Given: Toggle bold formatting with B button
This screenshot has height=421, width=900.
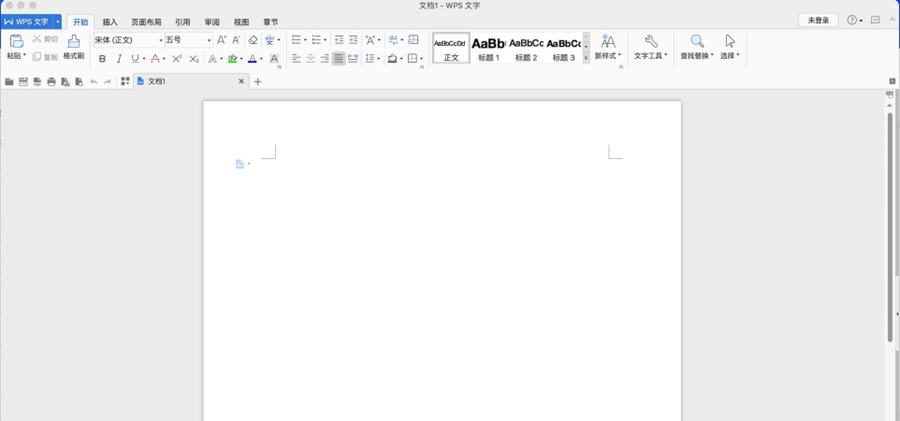Looking at the screenshot, I should (102, 59).
